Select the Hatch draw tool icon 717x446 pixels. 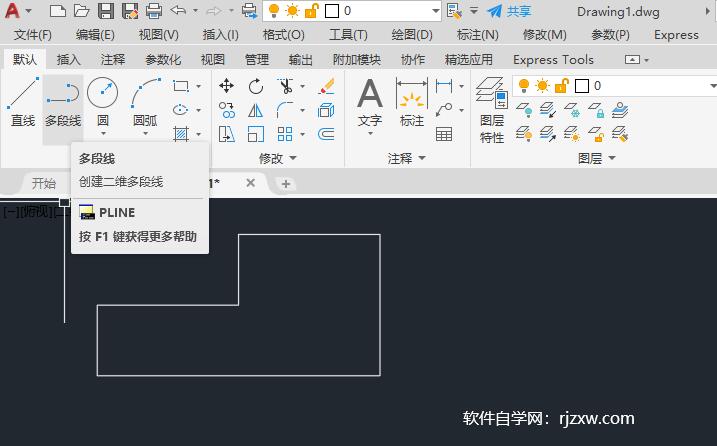(181, 134)
